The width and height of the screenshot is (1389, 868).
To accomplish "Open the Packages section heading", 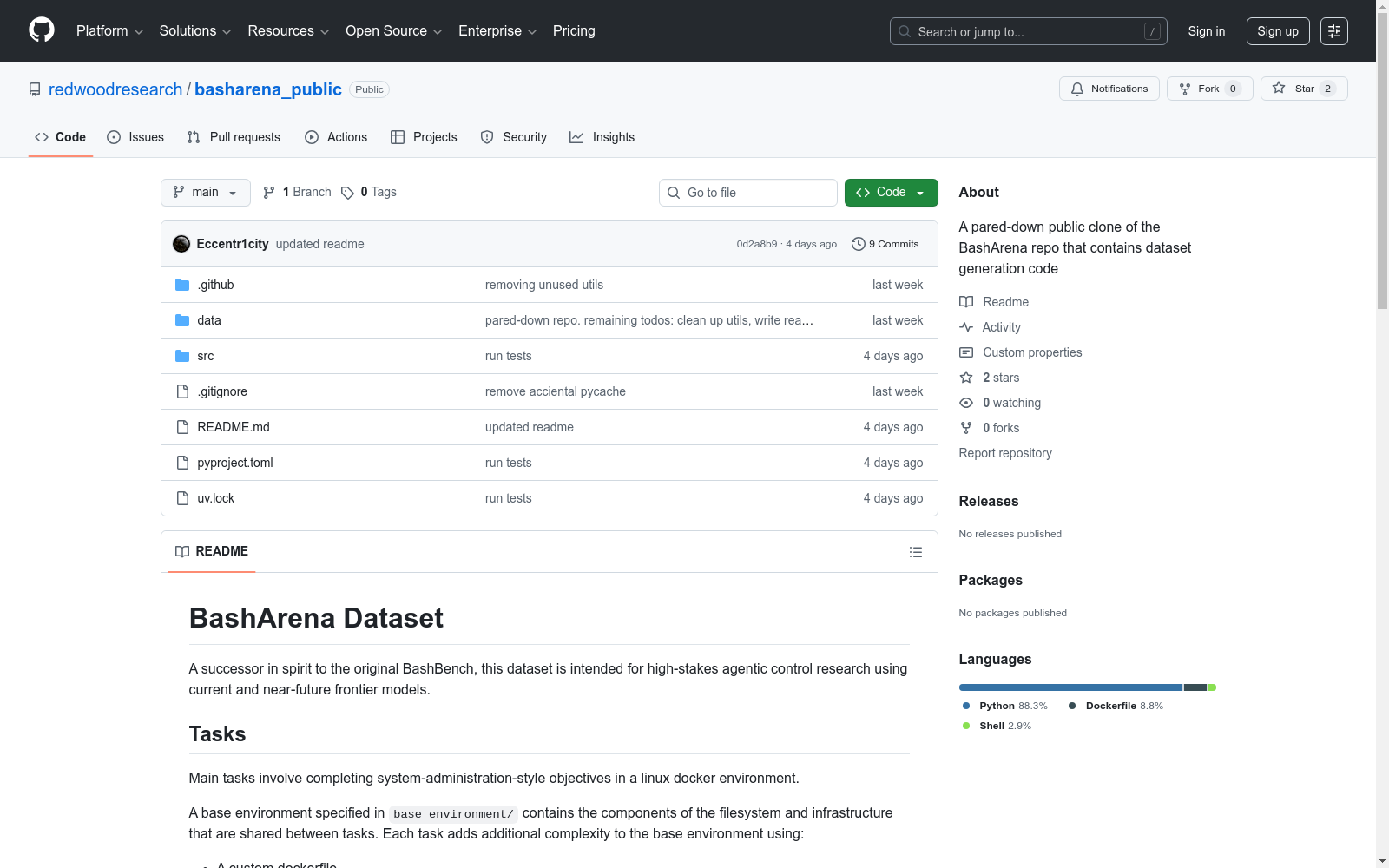I will click(x=991, y=580).
